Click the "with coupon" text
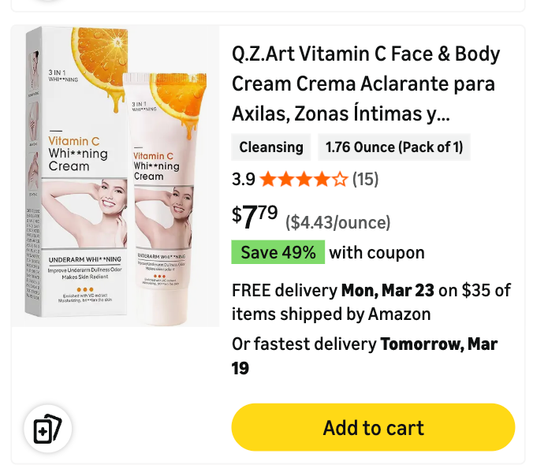 point(377,253)
